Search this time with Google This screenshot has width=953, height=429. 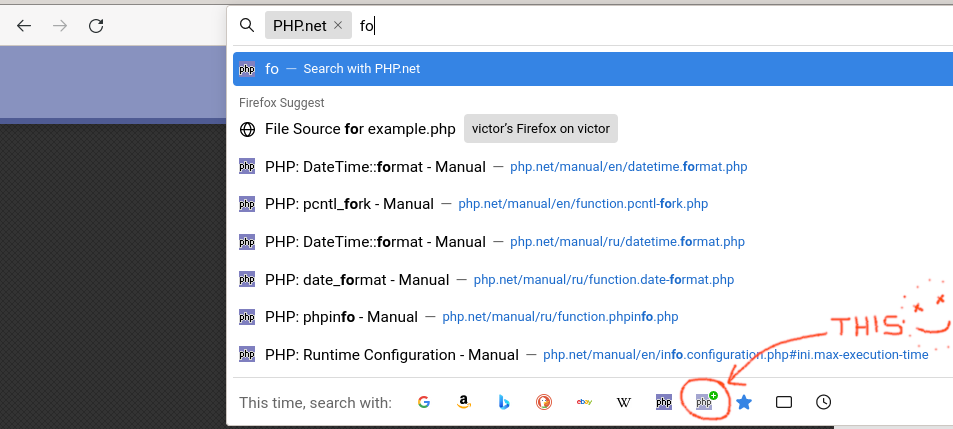(424, 402)
